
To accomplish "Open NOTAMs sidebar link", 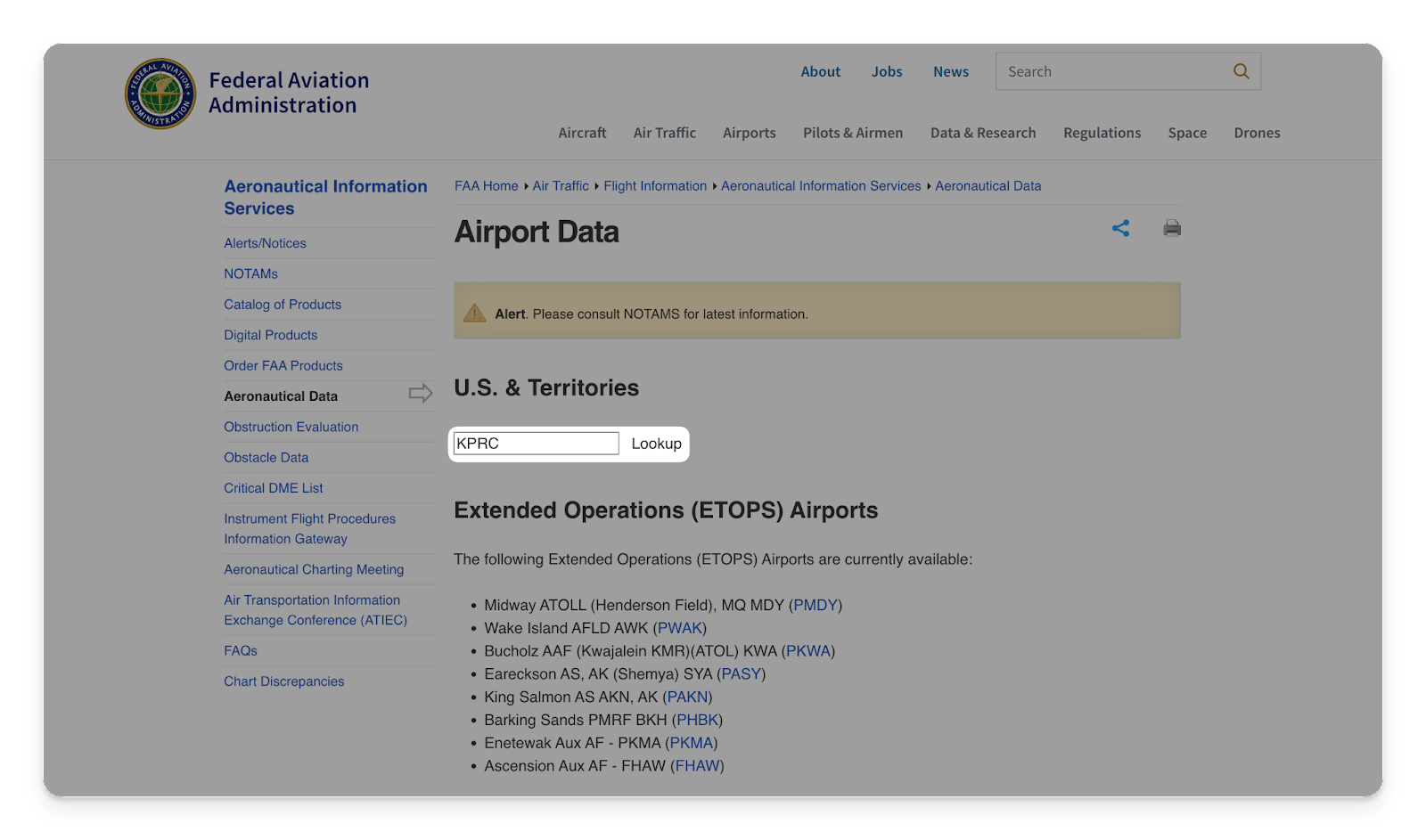I will pos(250,273).
